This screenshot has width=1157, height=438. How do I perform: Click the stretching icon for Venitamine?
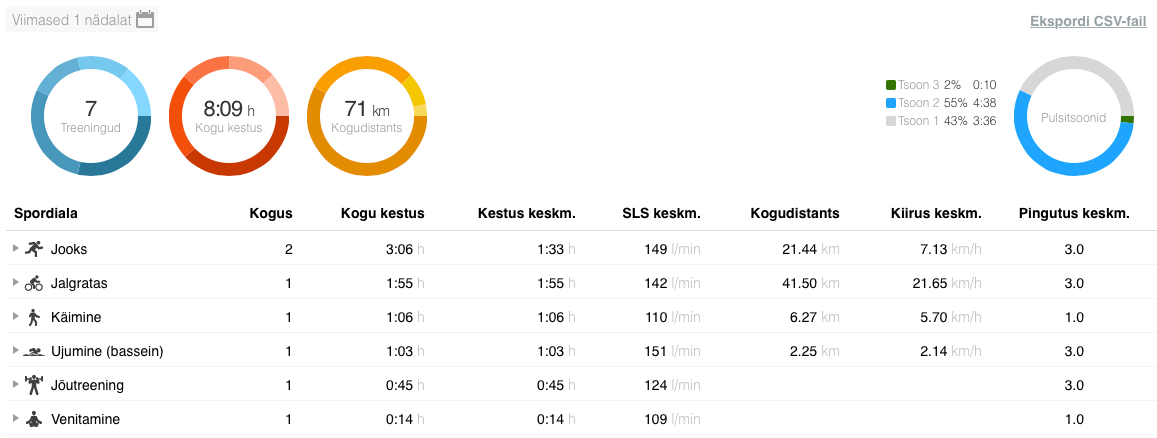click(35, 419)
